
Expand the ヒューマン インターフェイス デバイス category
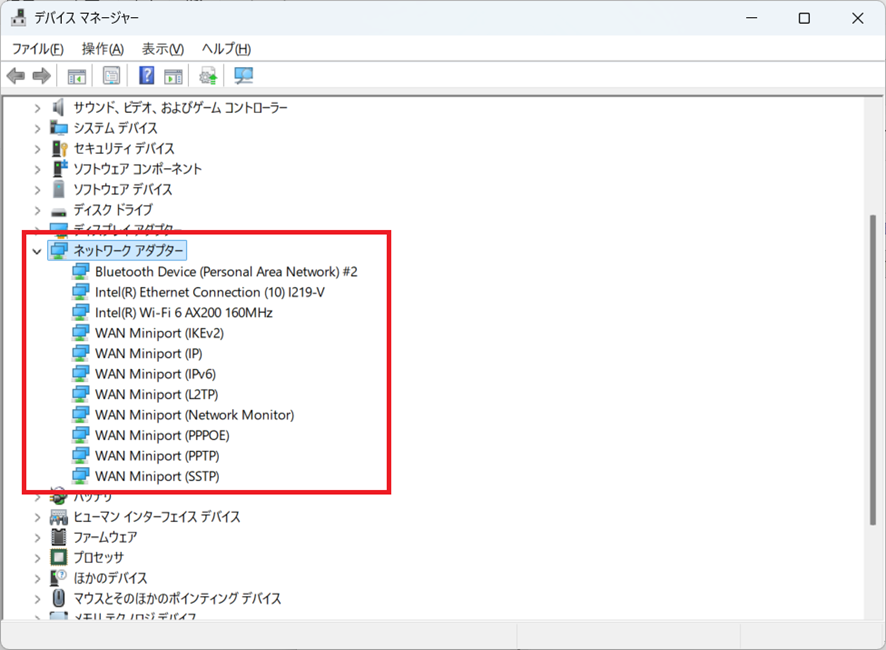click(x=37, y=517)
